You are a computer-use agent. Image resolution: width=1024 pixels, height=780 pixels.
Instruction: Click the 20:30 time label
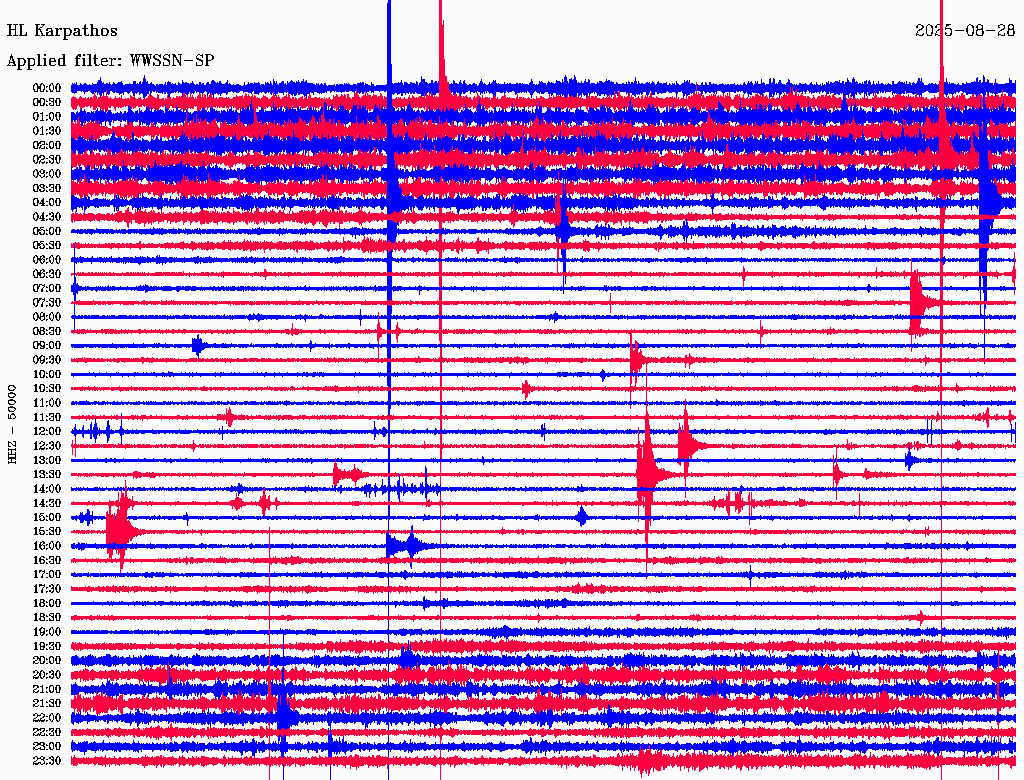click(x=47, y=675)
